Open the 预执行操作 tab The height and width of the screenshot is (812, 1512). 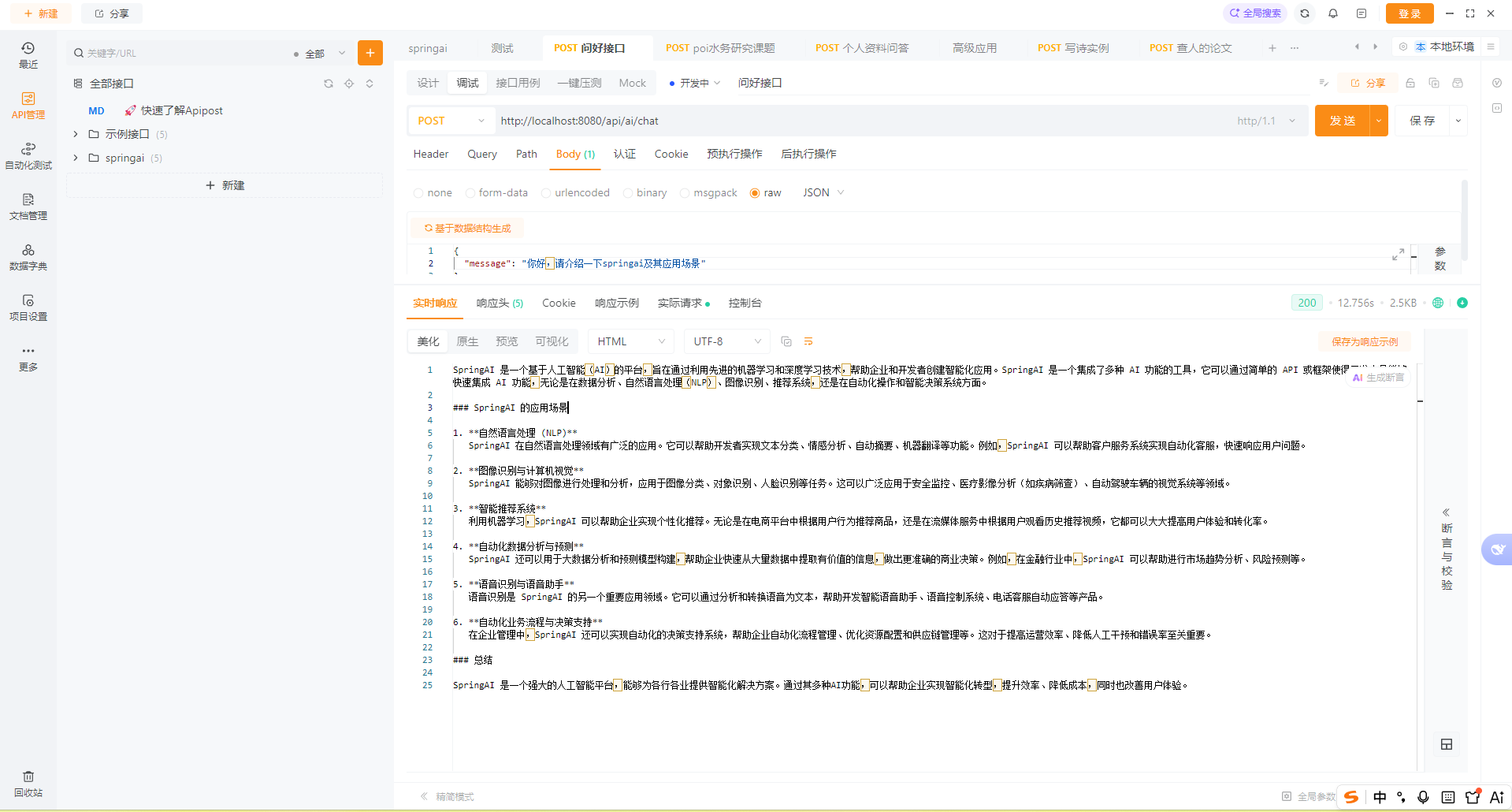coord(734,154)
